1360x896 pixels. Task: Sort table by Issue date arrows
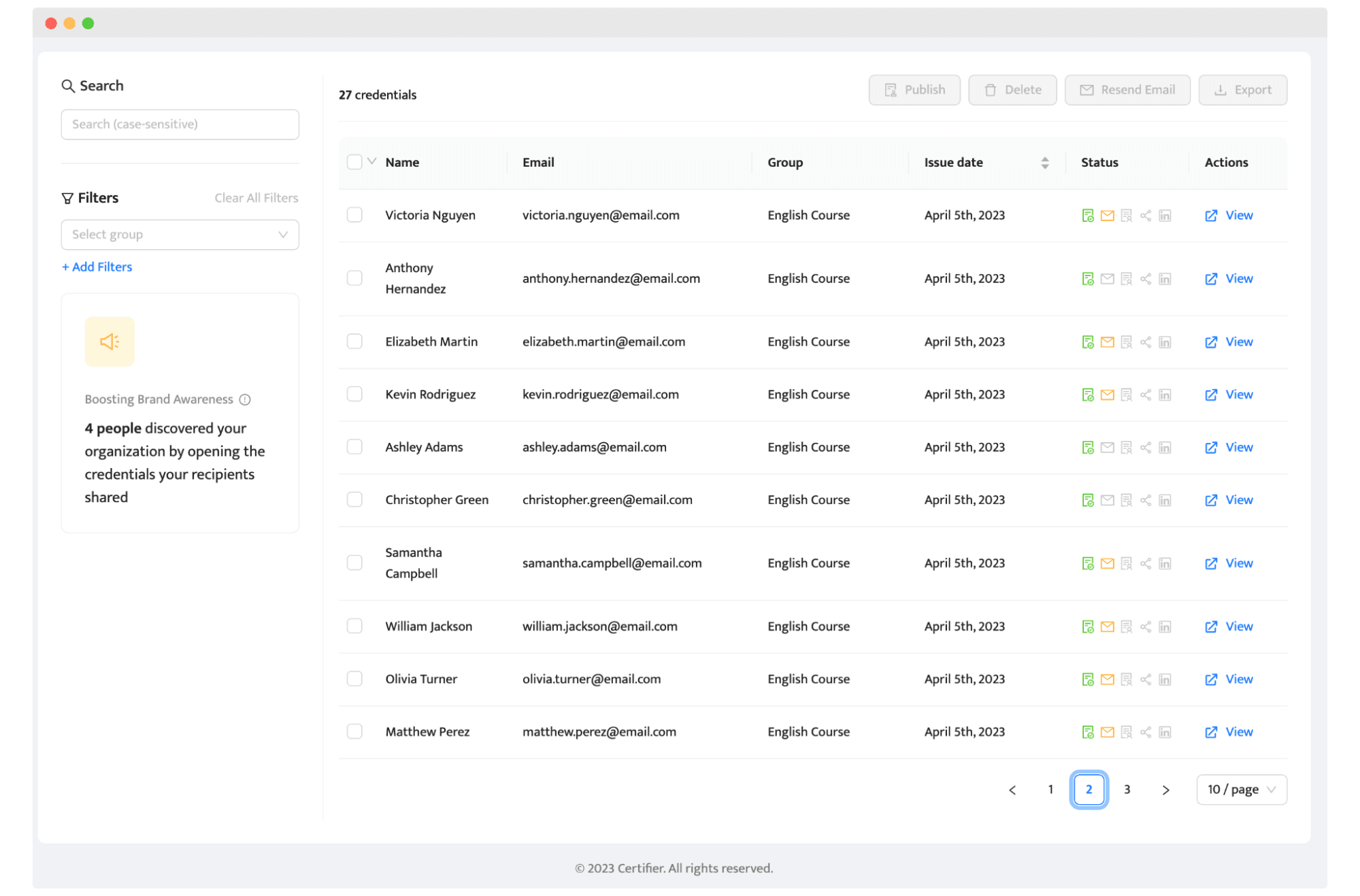(x=1044, y=163)
